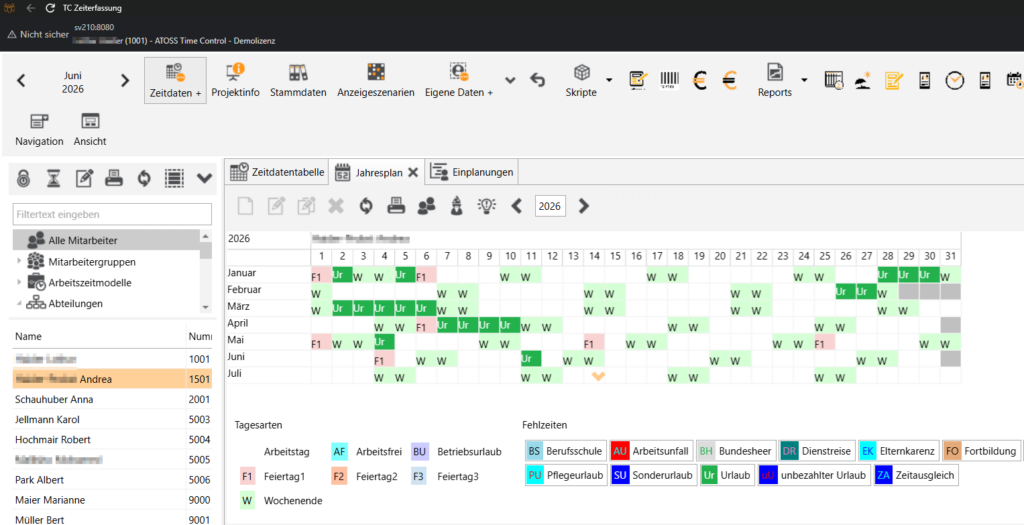Select the BS Berufsschule absence type

(566, 451)
